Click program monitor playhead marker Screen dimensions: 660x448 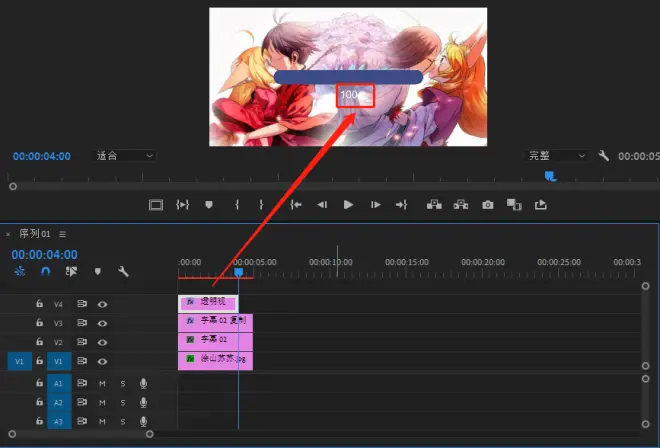[551, 176]
